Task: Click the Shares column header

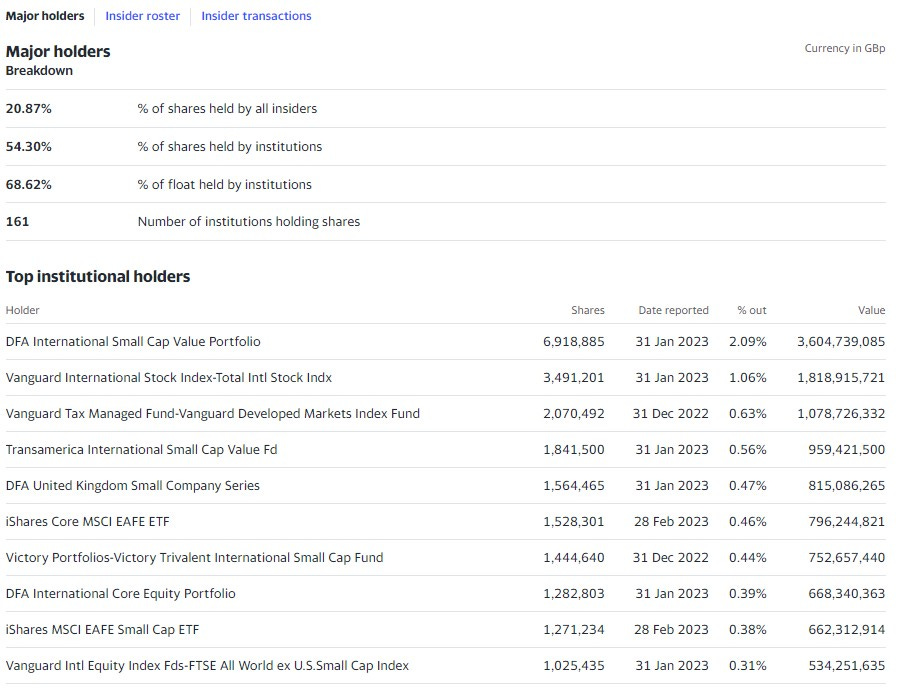Action: click(x=587, y=310)
